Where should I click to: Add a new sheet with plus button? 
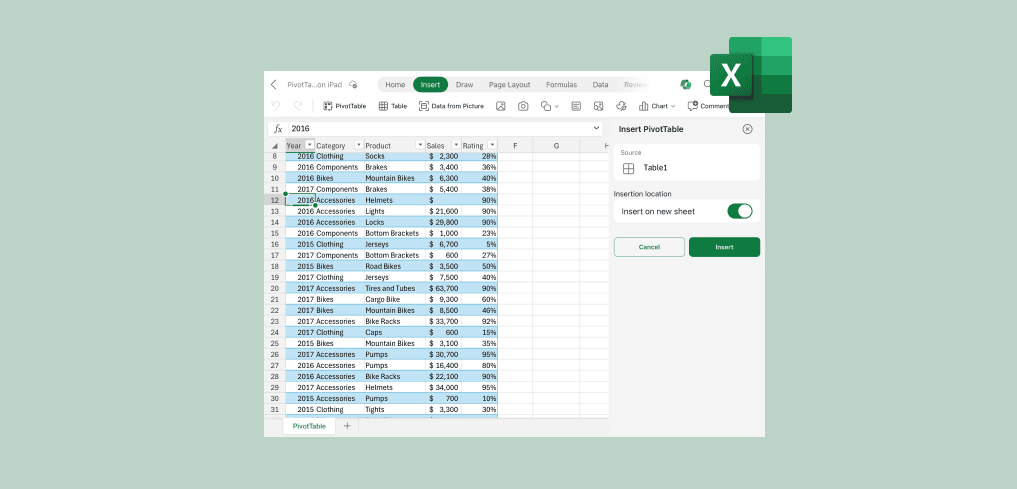point(347,426)
